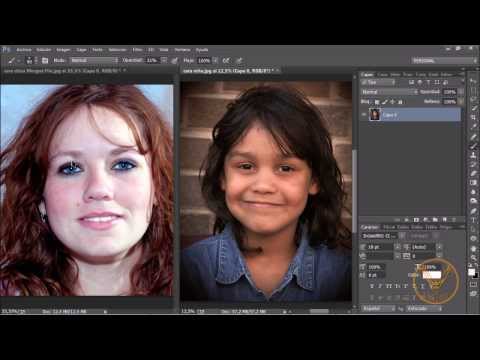Link layers at the panel bottom
The width and height of the screenshot is (480, 360).
(x=397, y=220)
